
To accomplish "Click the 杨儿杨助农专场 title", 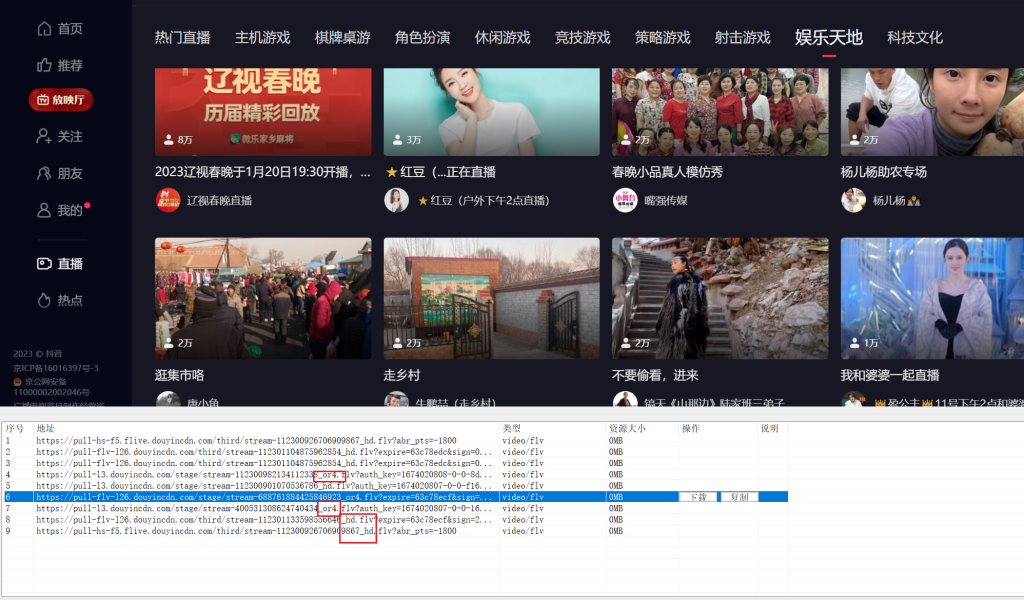I will 884,172.
